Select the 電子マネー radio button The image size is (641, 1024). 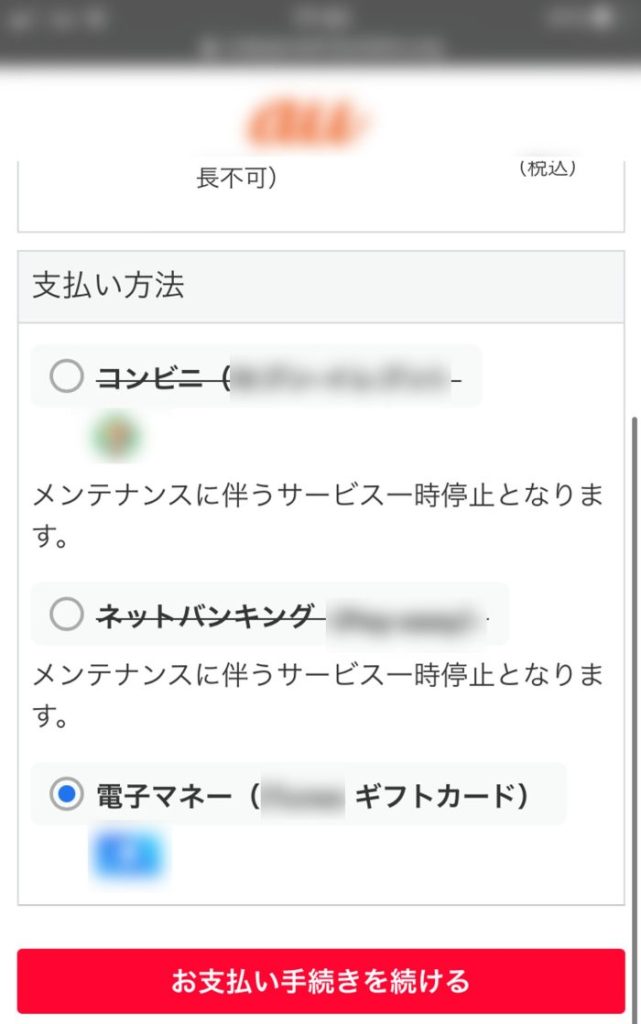pos(67,795)
